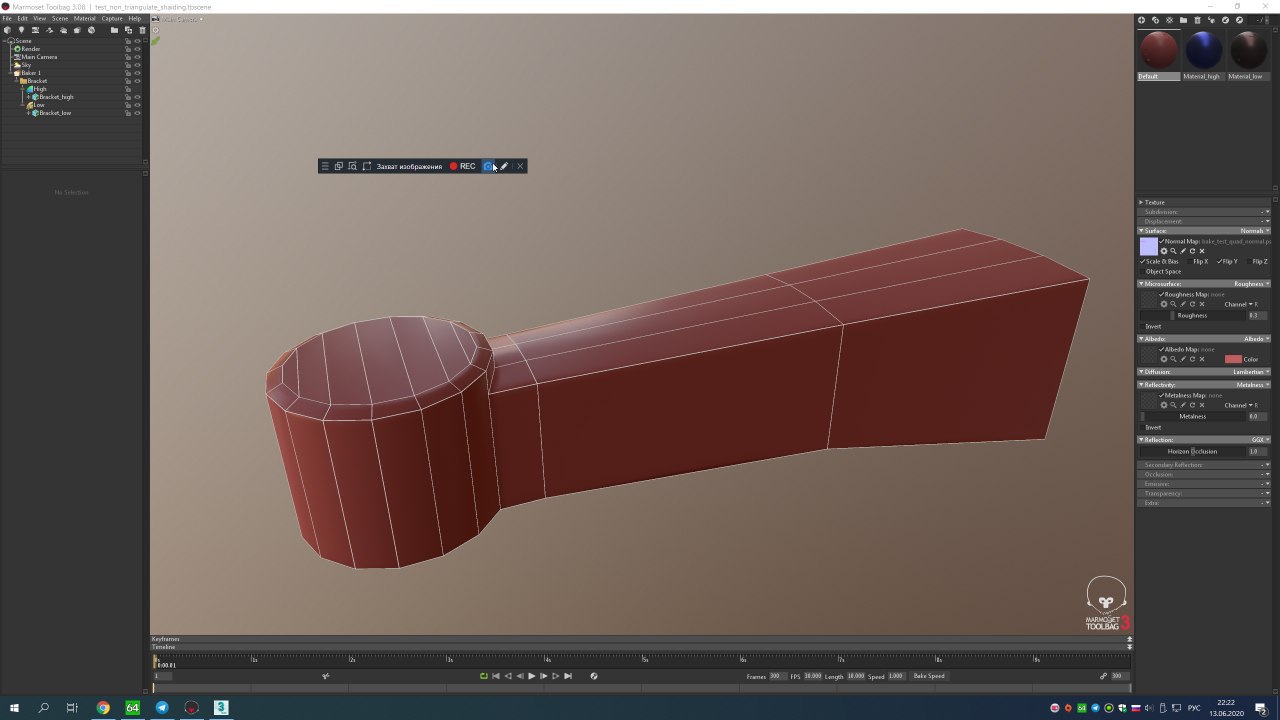Screen dimensions: 1280x720
Task: Open Reflection GGX dropdown
Action: click(x=1261, y=440)
